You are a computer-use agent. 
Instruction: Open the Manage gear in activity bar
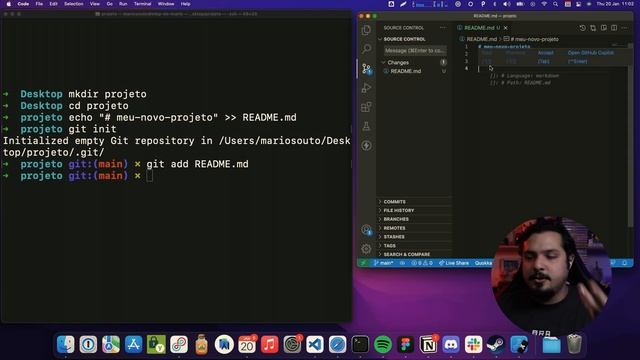point(366,249)
